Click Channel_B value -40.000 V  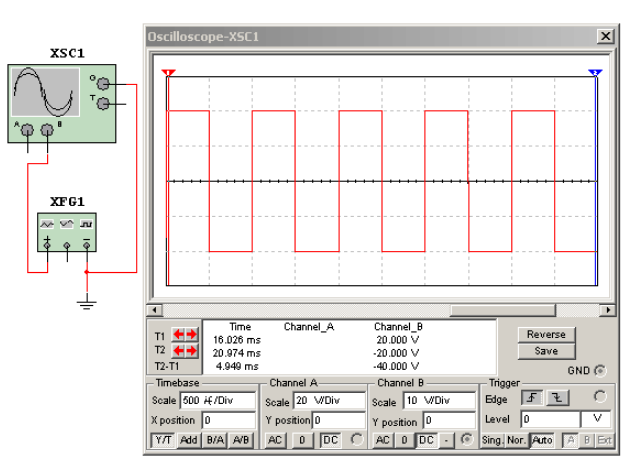(x=396, y=366)
